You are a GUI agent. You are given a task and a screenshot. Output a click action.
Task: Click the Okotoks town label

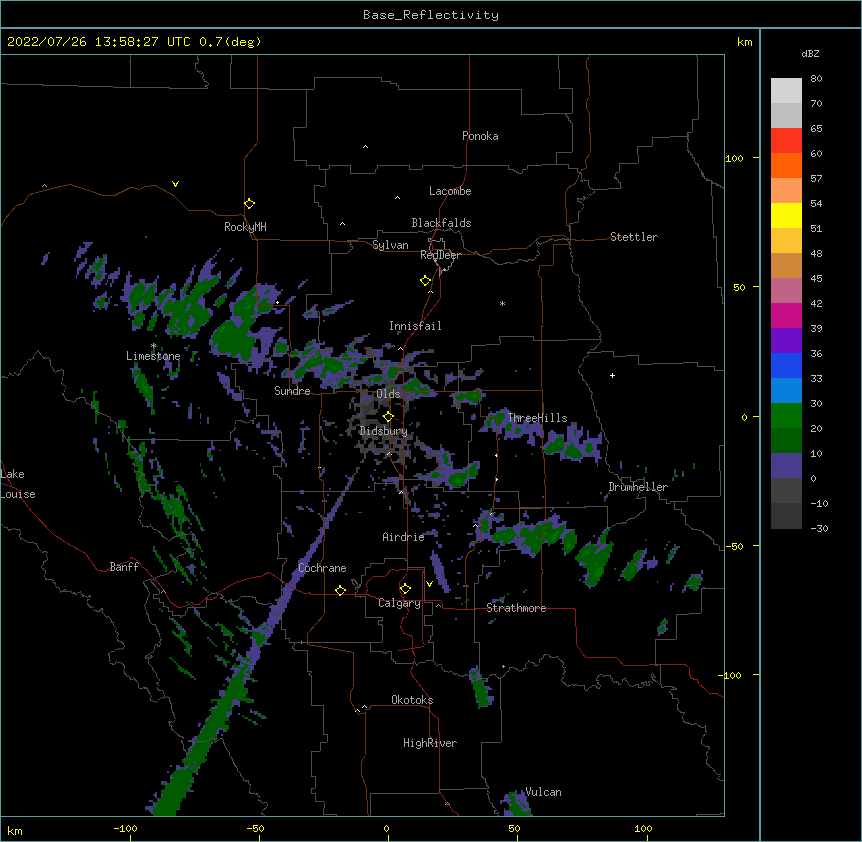pyautogui.click(x=412, y=700)
